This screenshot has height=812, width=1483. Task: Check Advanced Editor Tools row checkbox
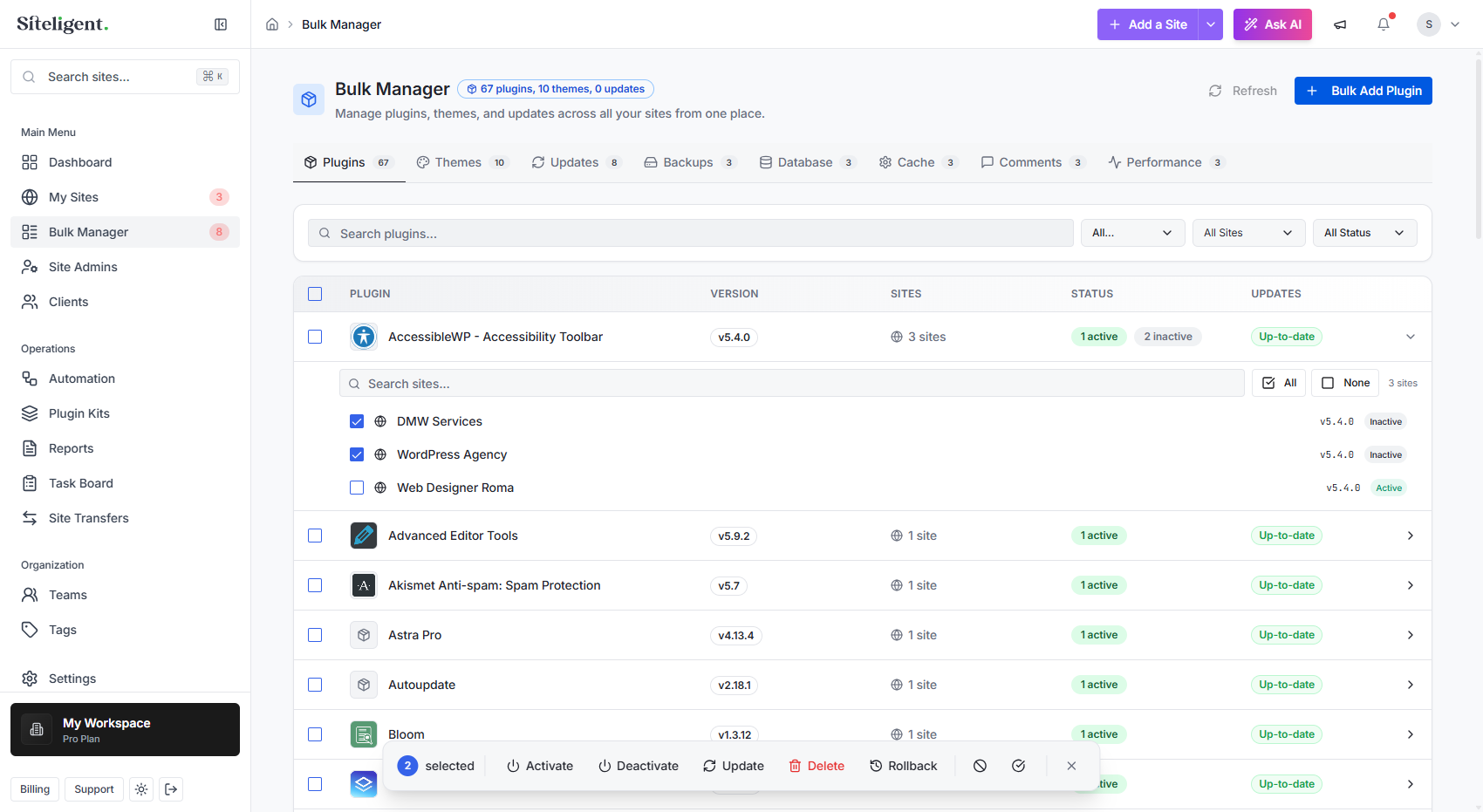click(315, 536)
